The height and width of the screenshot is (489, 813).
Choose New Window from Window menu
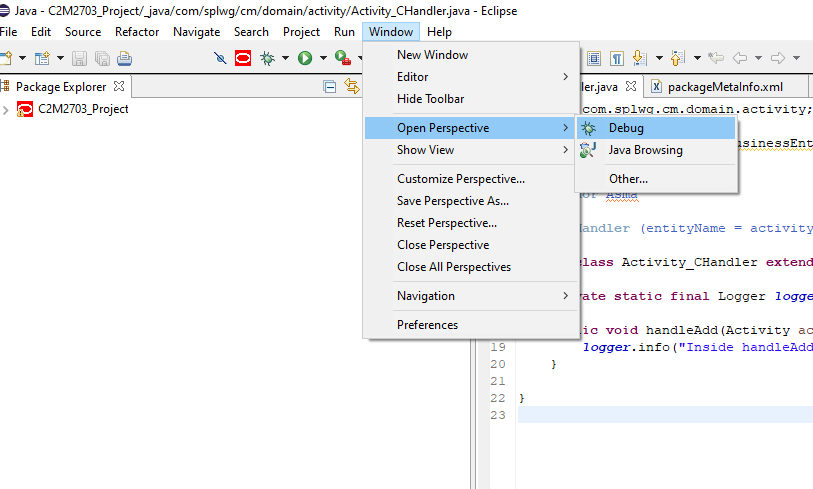click(472, 54)
